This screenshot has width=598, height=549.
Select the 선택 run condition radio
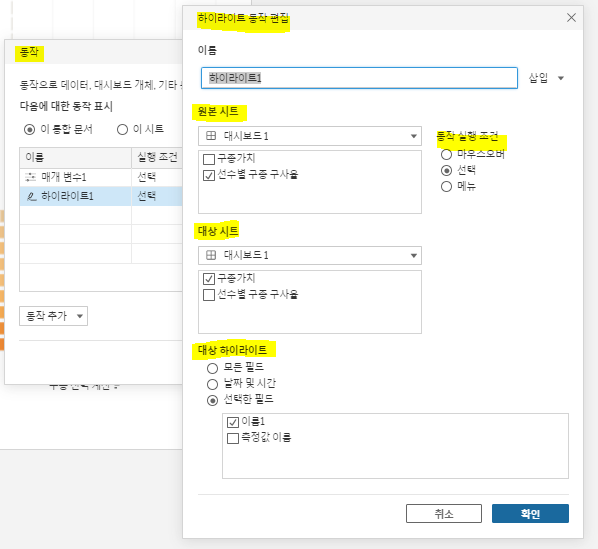pyautogui.click(x=446, y=170)
